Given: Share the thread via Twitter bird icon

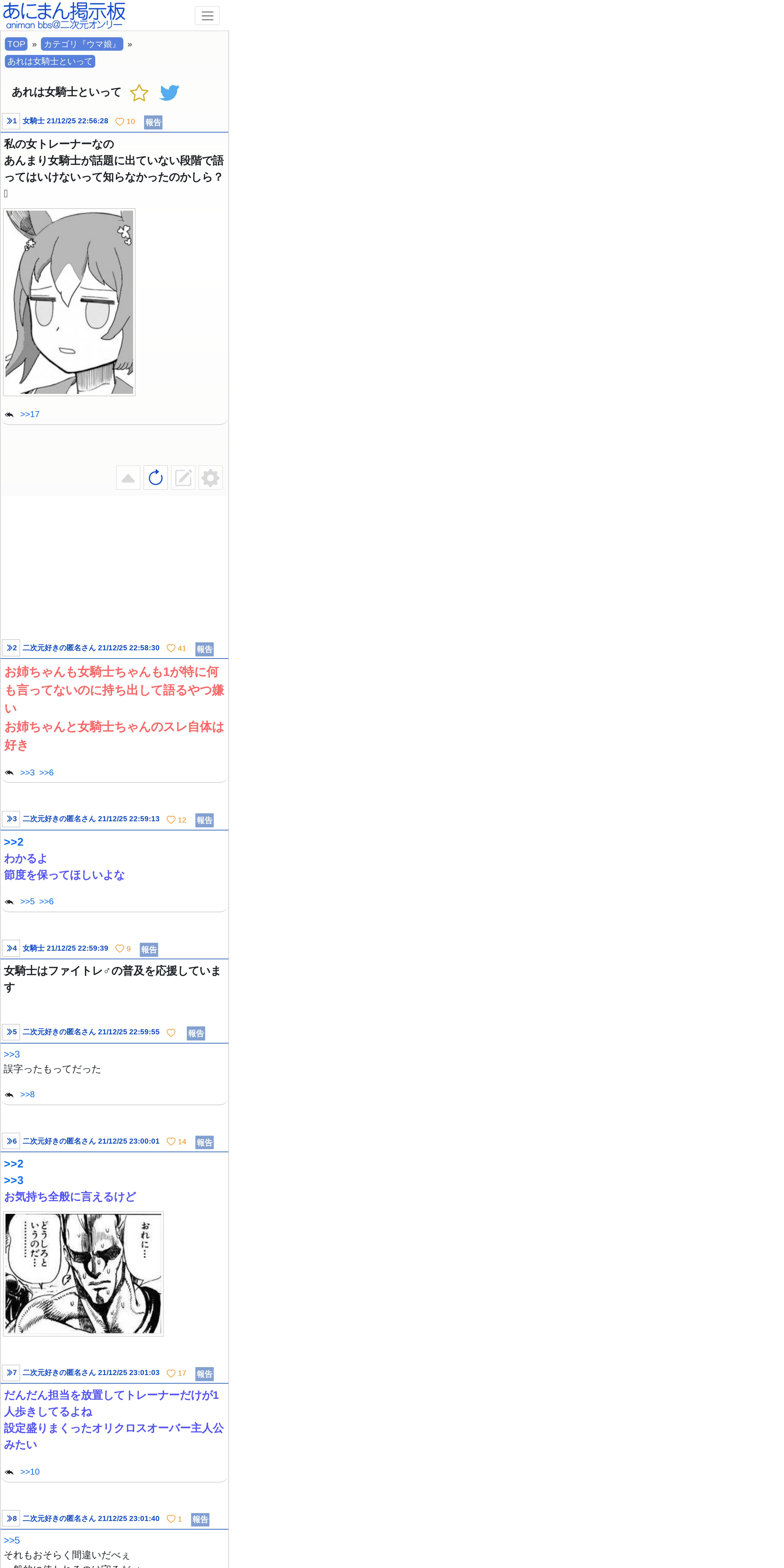Looking at the screenshot, I should [169, 93].
